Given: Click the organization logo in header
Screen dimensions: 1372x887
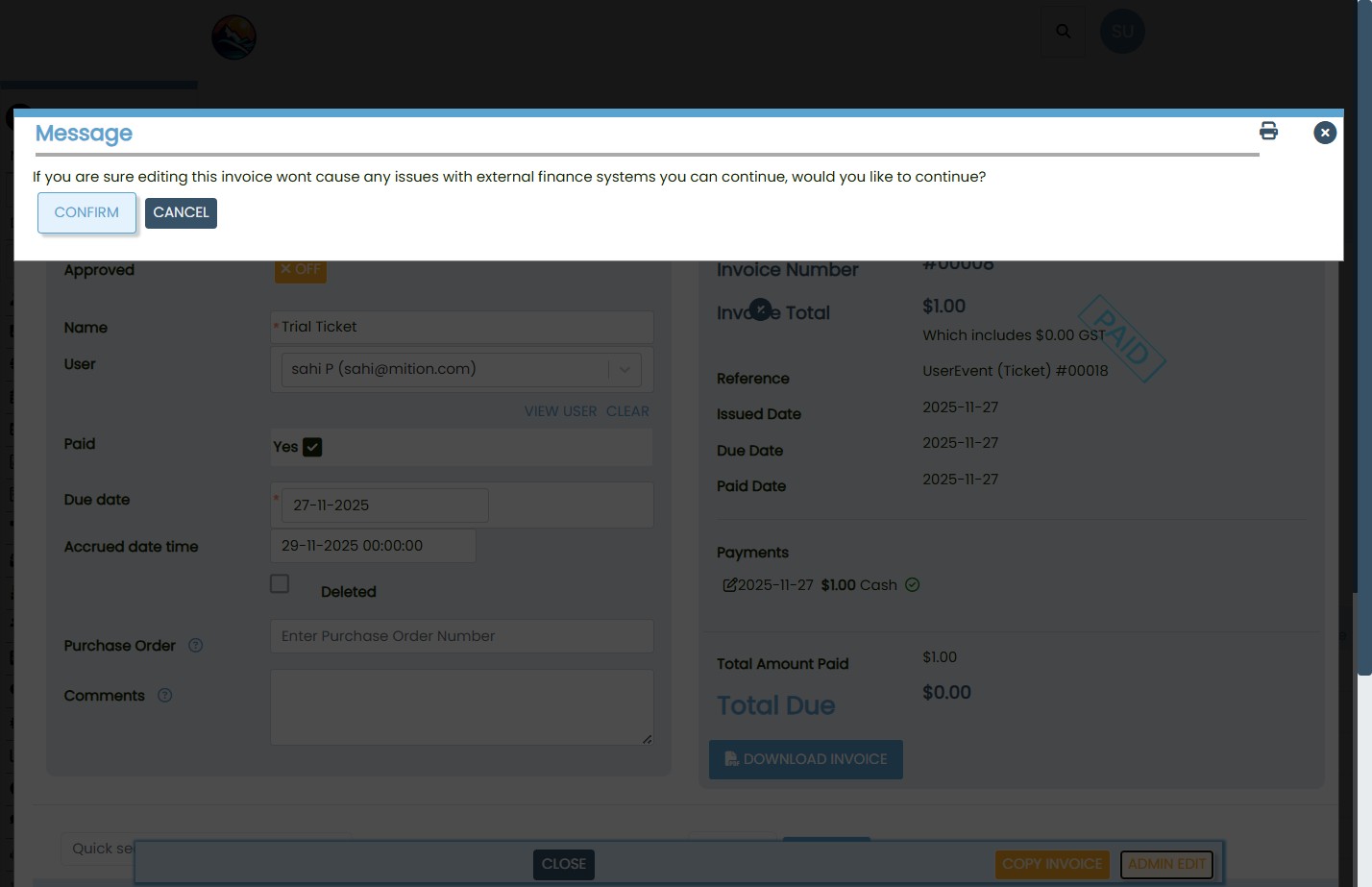Looking at the screenshot, I should tap(233, 37).
